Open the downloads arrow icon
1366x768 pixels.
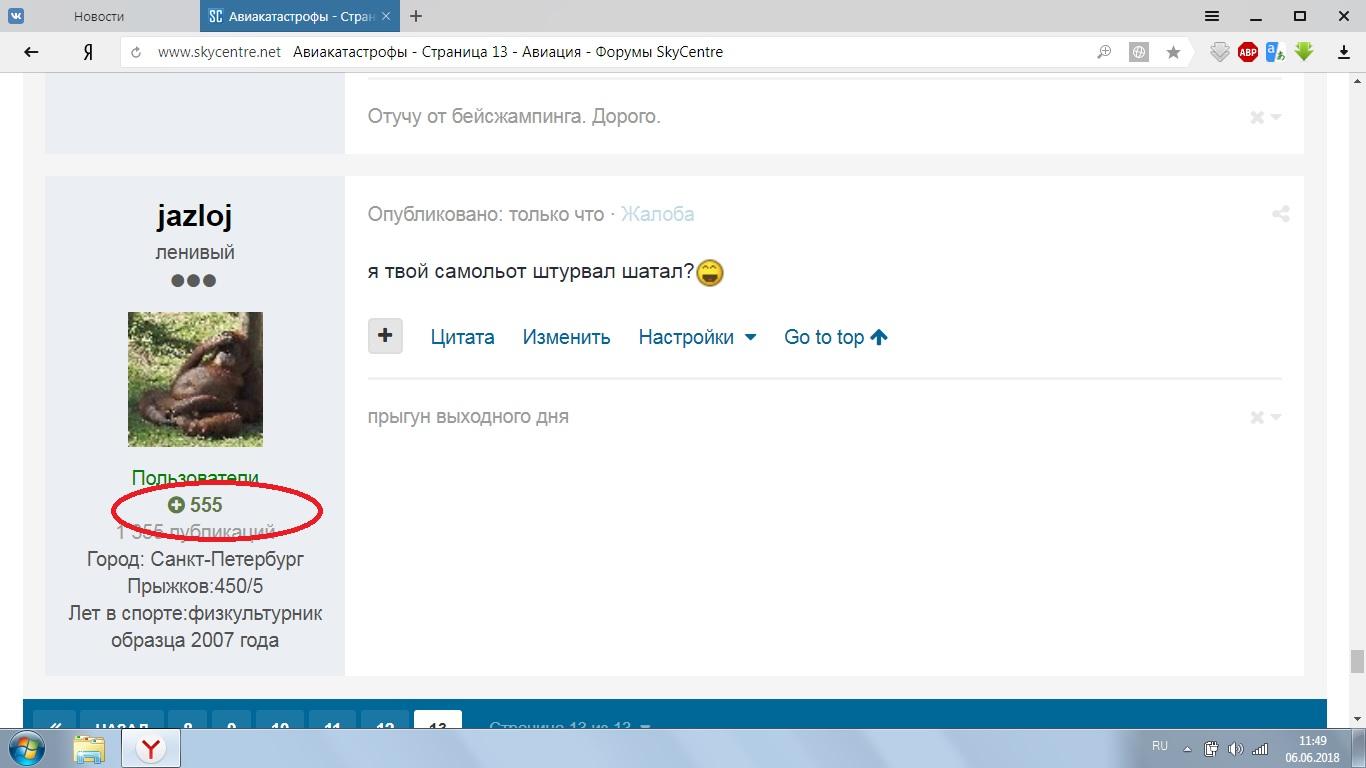point(1344,52)
